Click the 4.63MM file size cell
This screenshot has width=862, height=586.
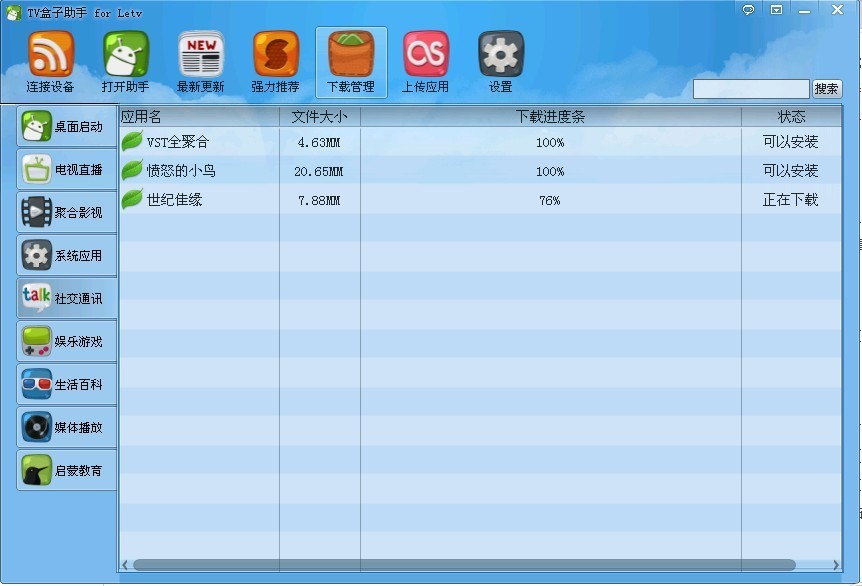point(319,142)
